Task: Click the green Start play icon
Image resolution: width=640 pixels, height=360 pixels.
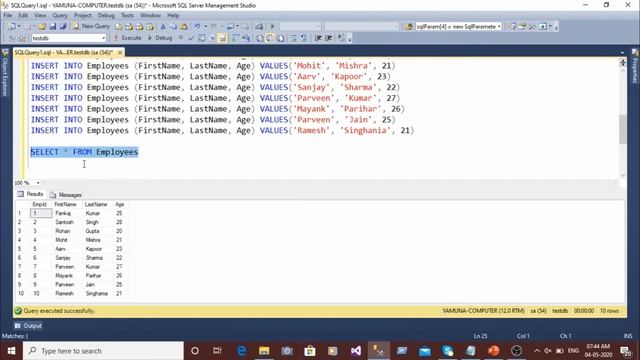Action: (x=272, y=27)
